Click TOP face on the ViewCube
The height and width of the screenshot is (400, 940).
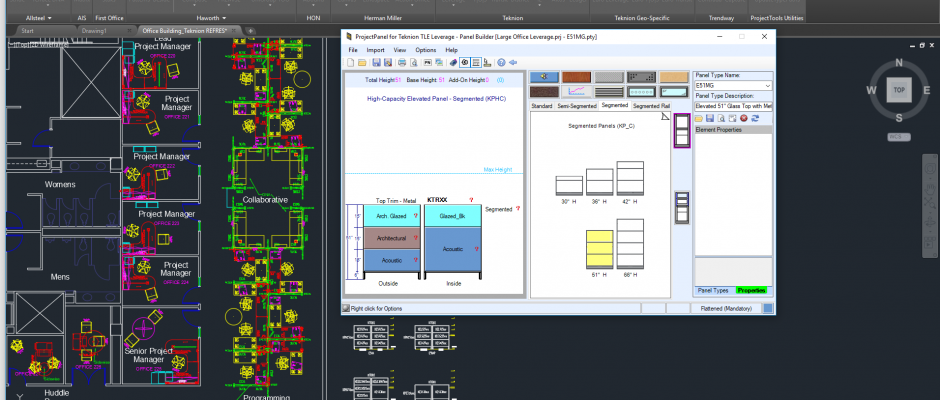point(899,89)
